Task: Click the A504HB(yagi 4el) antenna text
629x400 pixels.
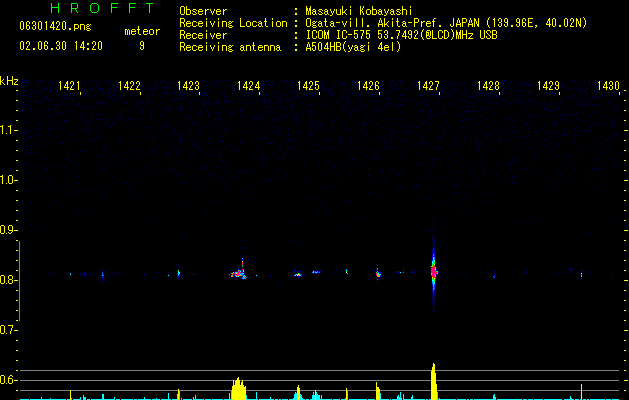Action: (353, 47)
